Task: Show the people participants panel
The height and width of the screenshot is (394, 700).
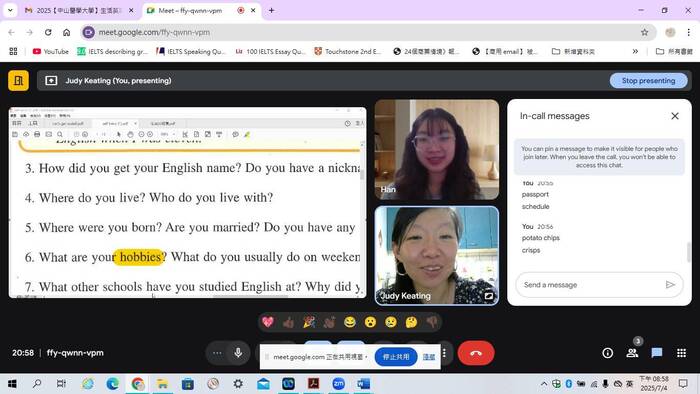Action: click(632, 353)
